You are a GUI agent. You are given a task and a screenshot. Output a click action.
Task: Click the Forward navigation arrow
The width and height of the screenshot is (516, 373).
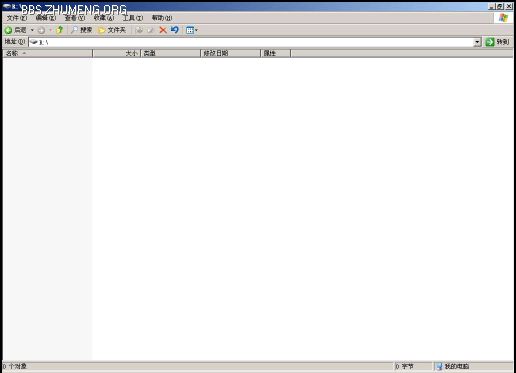click(41, 30)
